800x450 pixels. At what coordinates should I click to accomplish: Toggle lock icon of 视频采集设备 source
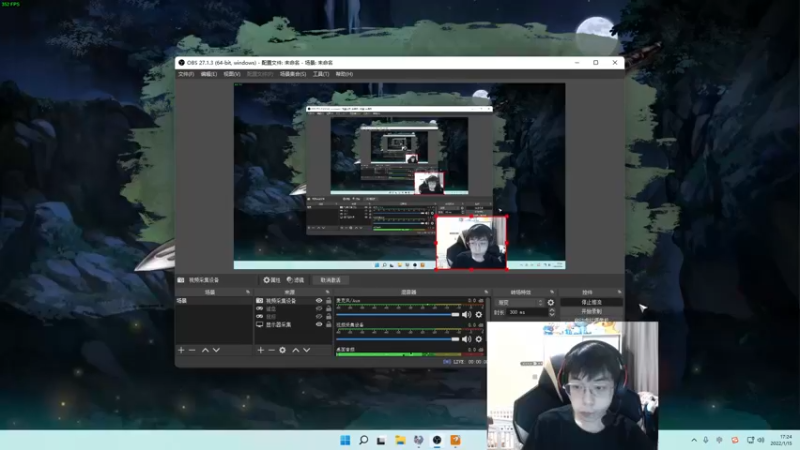pyautogui.click(x=329, y=301)
